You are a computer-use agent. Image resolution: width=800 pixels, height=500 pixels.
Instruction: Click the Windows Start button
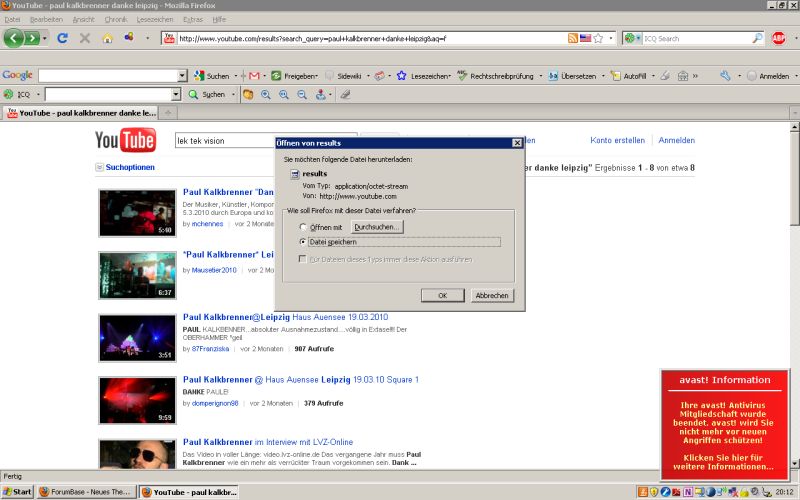(17, 492)
